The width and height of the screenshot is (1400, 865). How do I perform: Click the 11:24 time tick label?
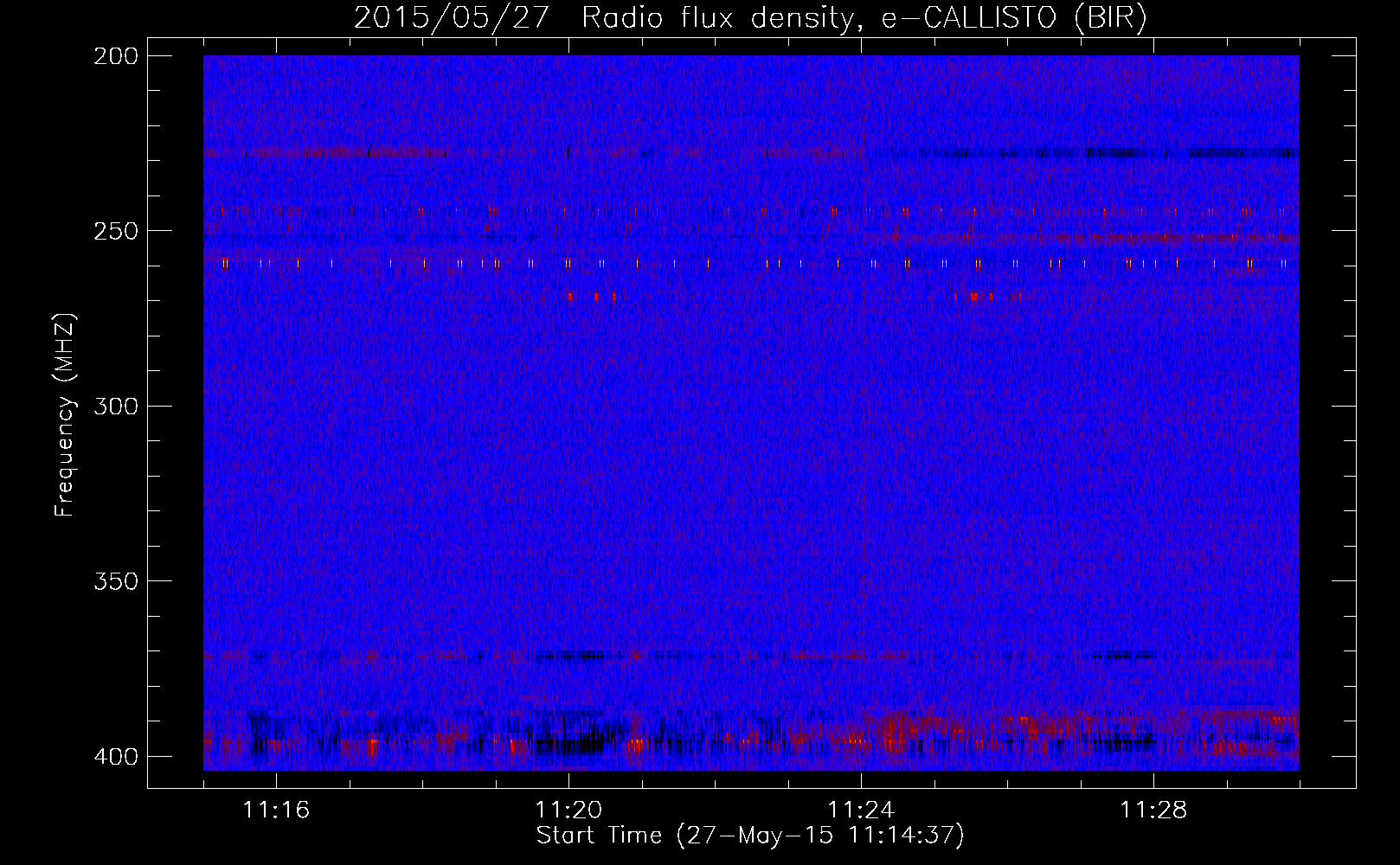(x=861, y=811)
